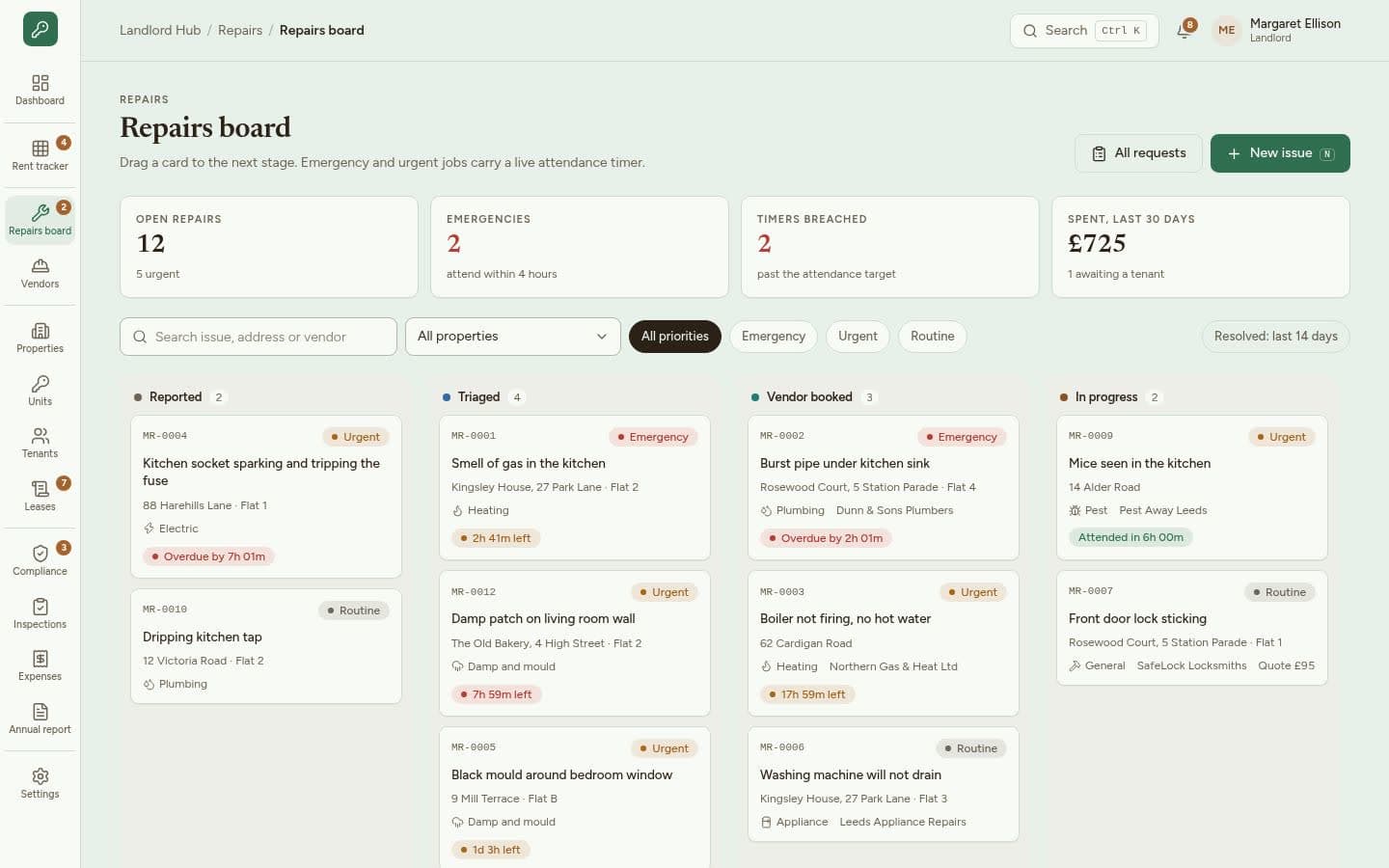
Task: Open Tenants in the sidebar
Action: pos(40,443)
